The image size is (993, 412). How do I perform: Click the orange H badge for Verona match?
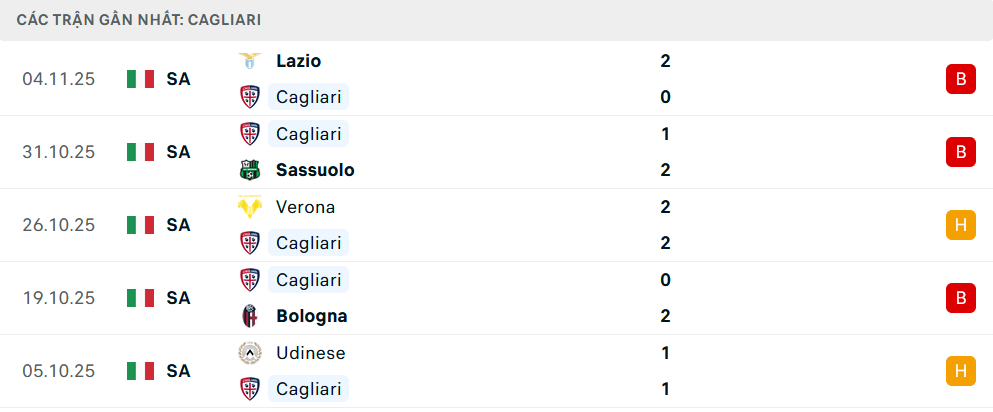(x=960, y=225)
